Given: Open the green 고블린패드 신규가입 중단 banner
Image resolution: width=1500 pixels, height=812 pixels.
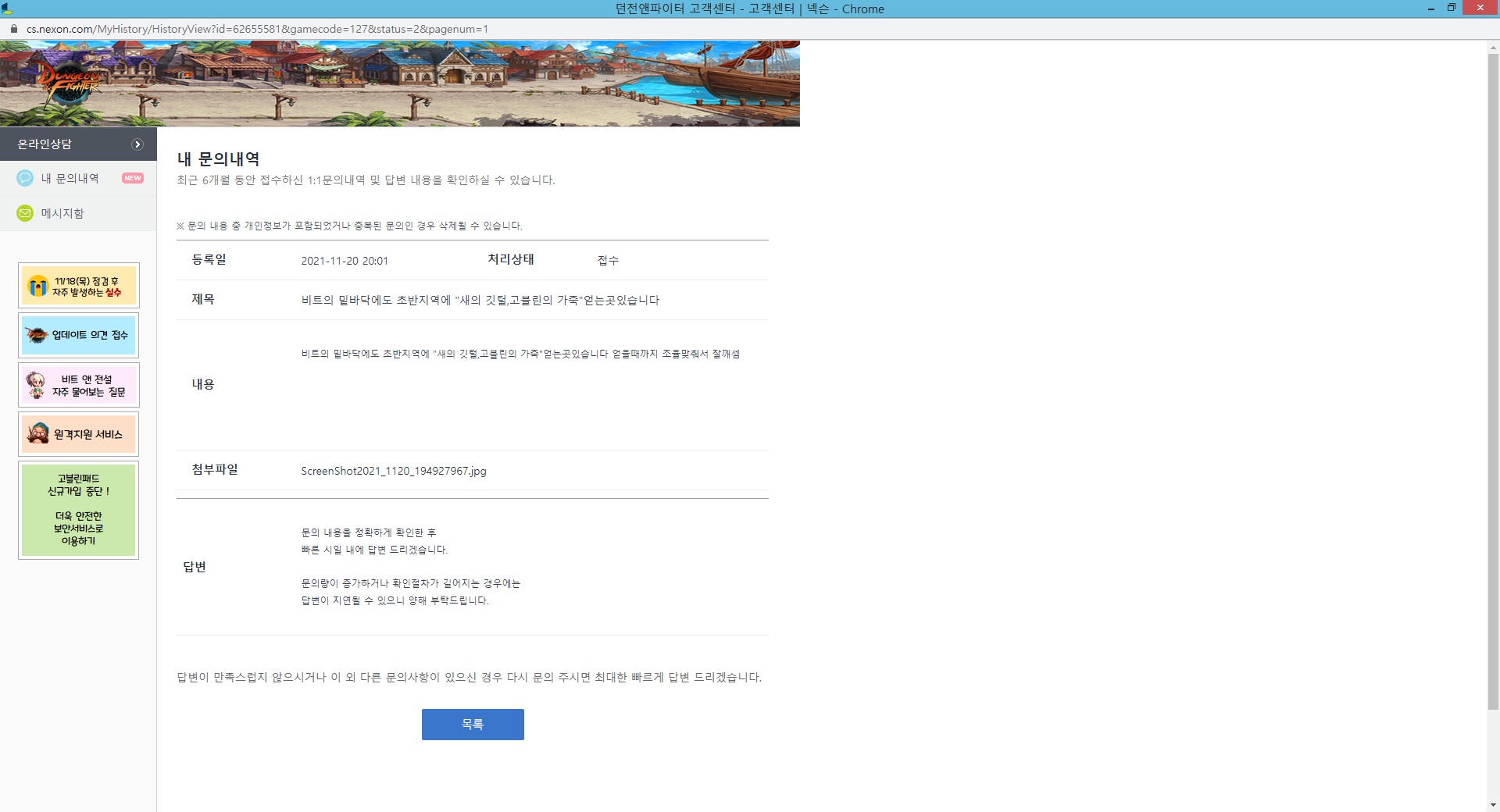Looking at the screenshot, I should 78,510.
